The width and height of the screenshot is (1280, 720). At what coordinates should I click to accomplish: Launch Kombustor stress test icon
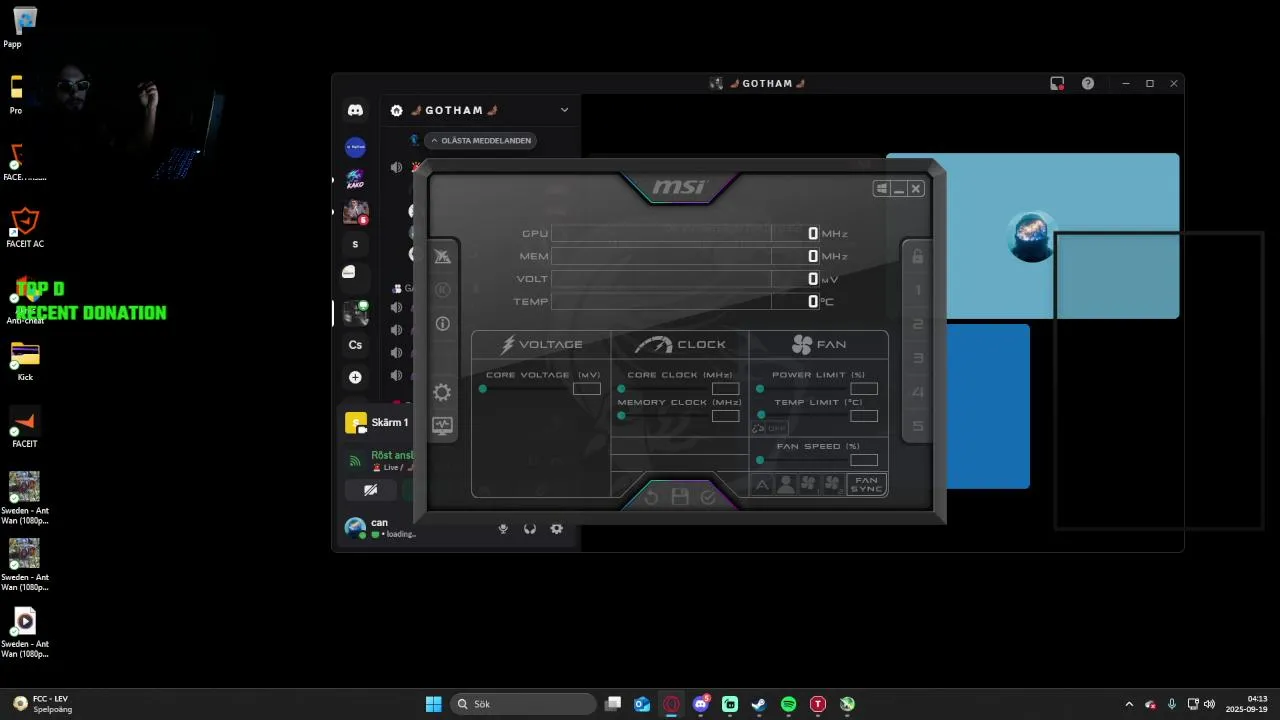pos(442,290)
